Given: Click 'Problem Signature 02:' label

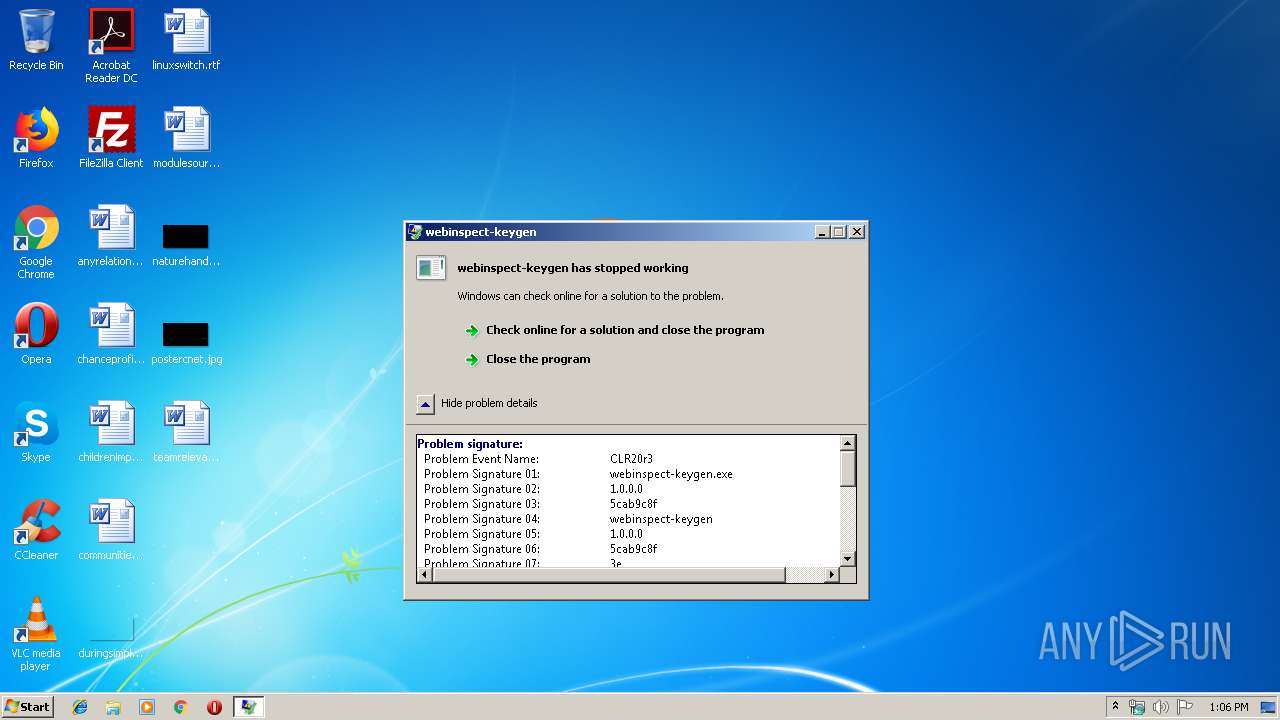Looking at the screenshot, I should tap(482, 489).
